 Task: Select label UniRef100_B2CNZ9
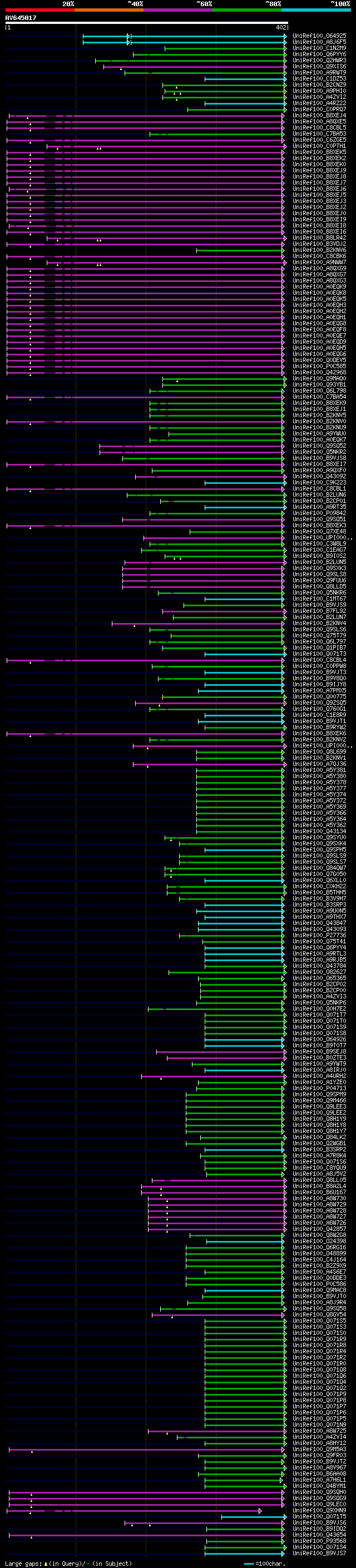pyautogui.click(x=319, y=85)
